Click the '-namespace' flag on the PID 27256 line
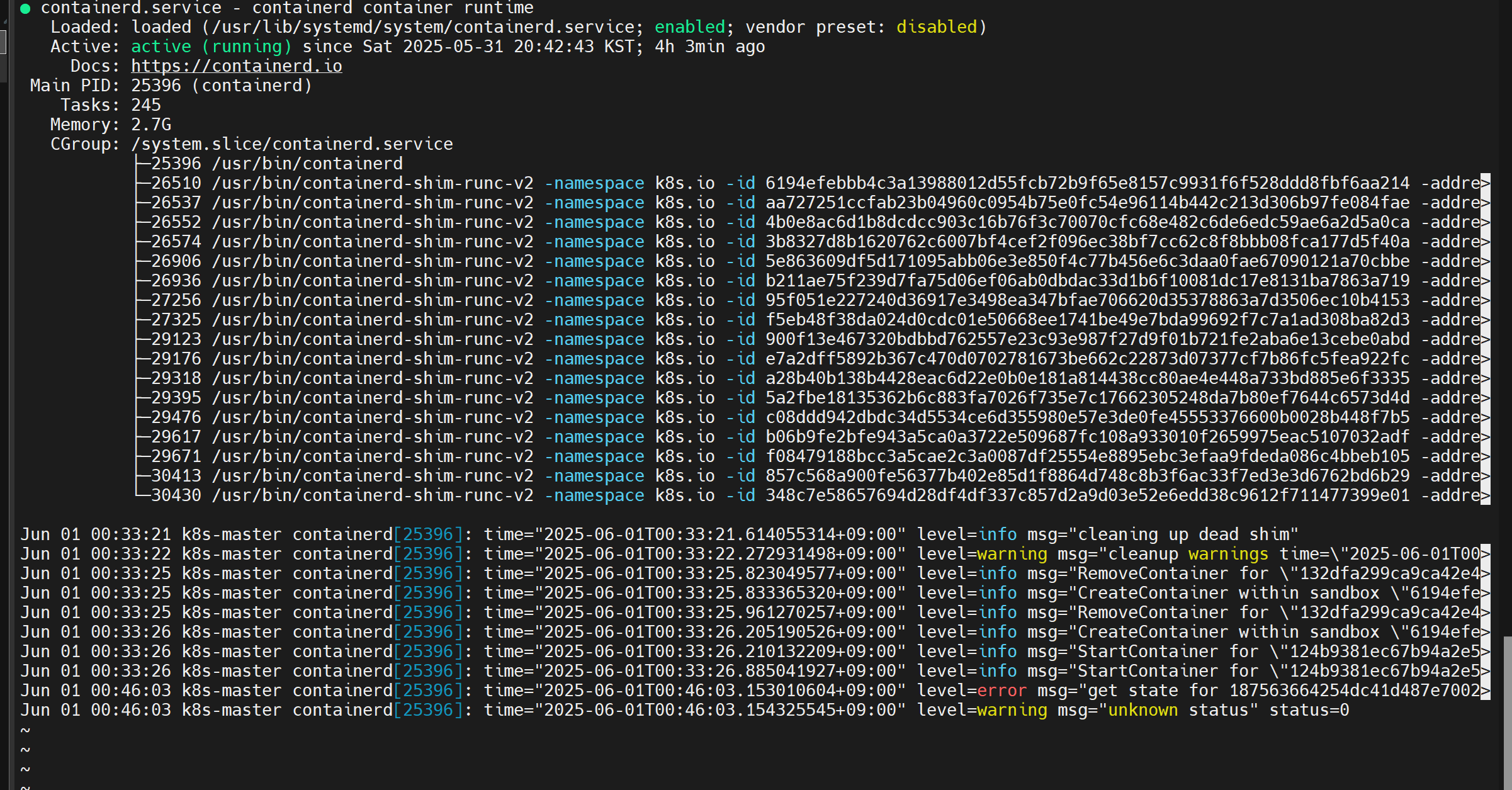 [x=594, y=300]
